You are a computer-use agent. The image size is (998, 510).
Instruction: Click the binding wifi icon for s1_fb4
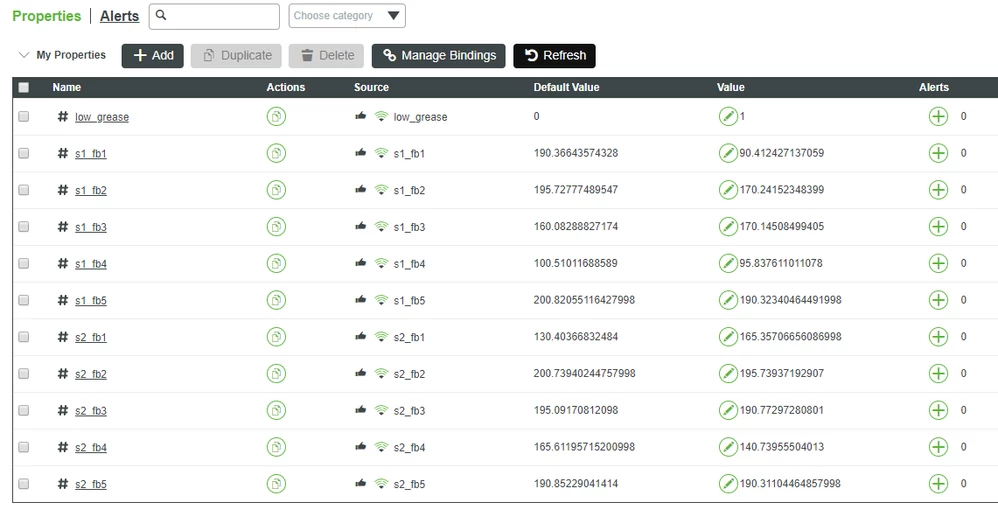click(381, 263)
